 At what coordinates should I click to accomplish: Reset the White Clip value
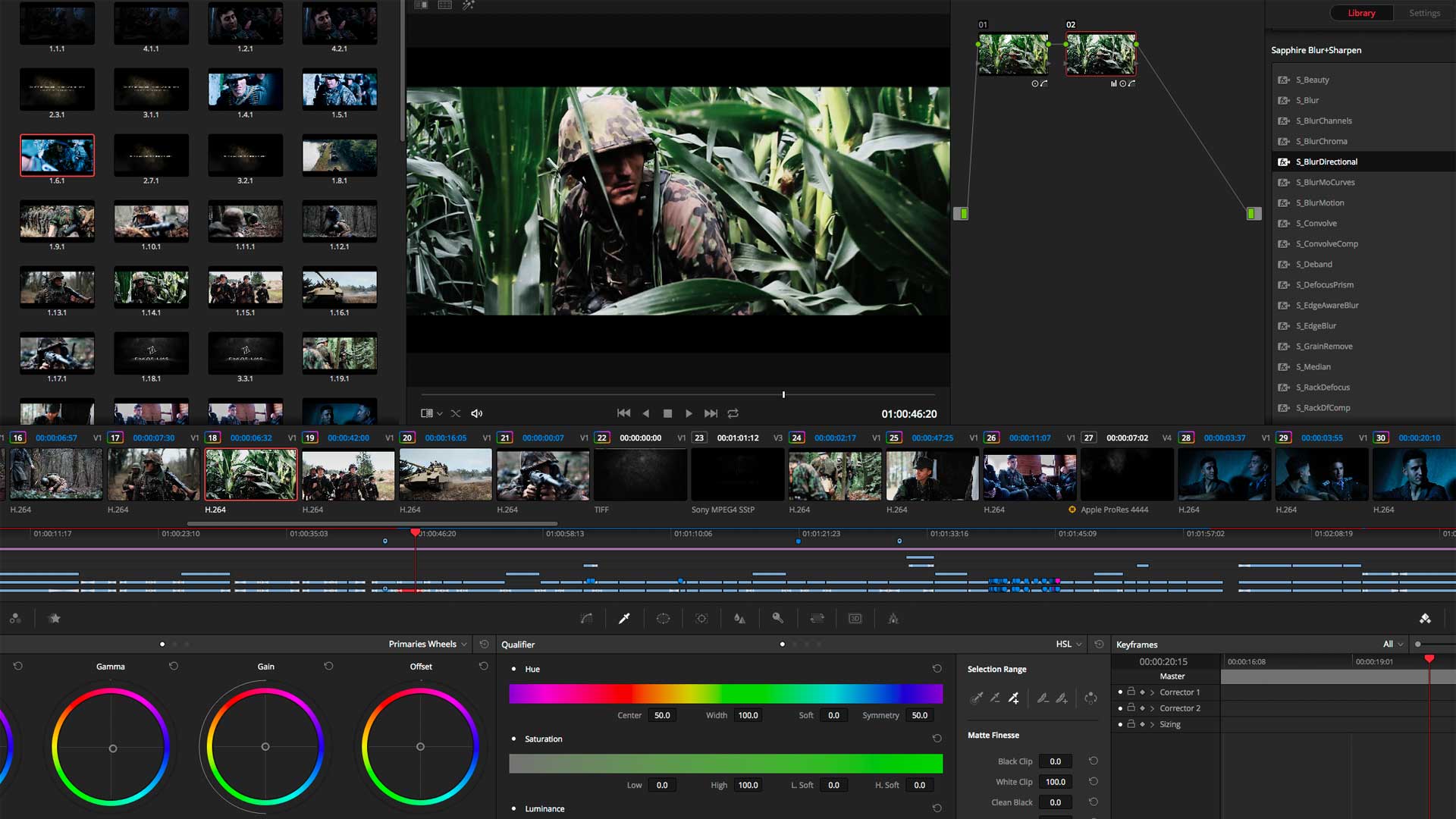click(1093, 781)
